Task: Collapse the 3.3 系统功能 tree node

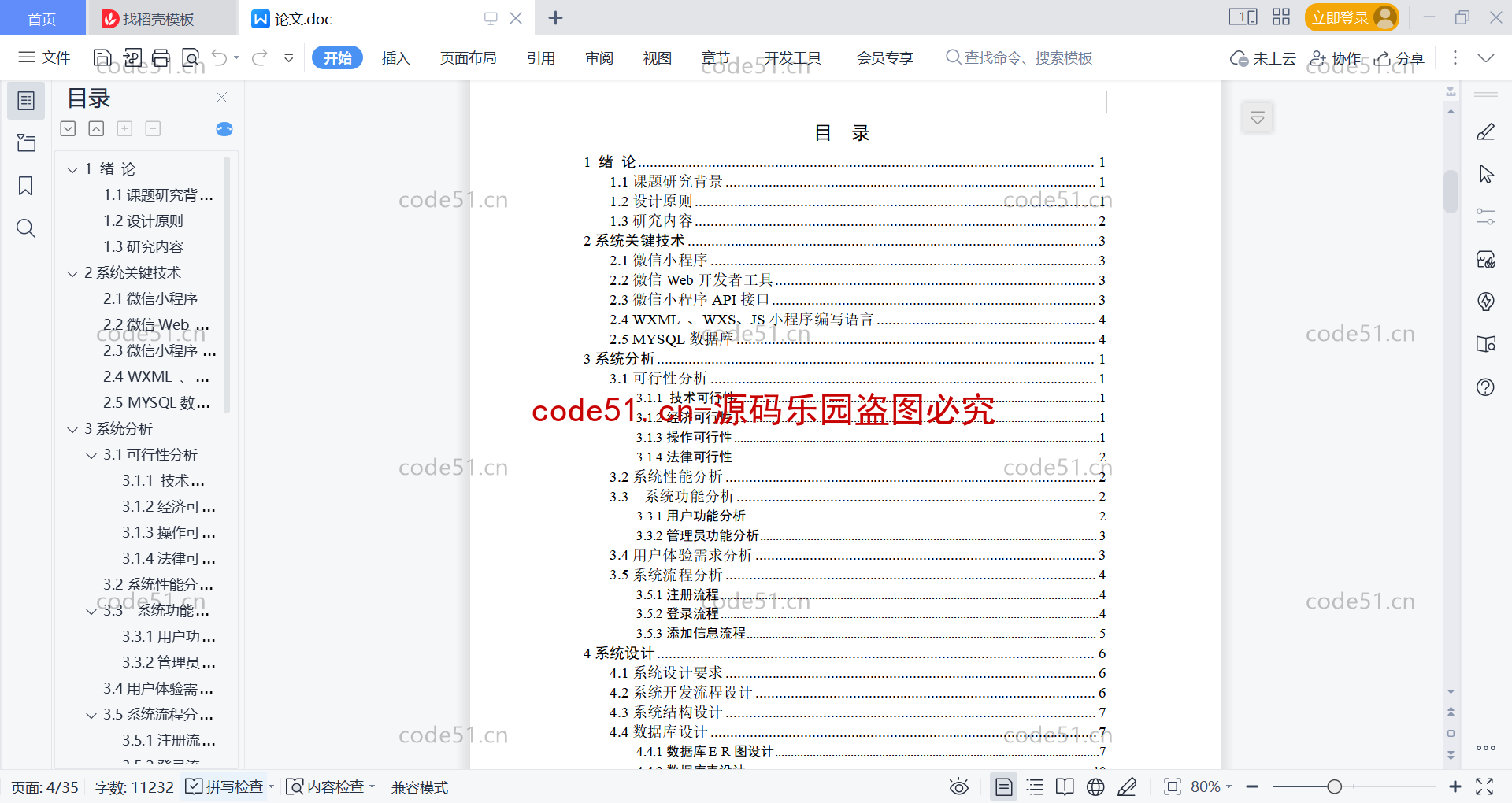Action: point(91,611)
